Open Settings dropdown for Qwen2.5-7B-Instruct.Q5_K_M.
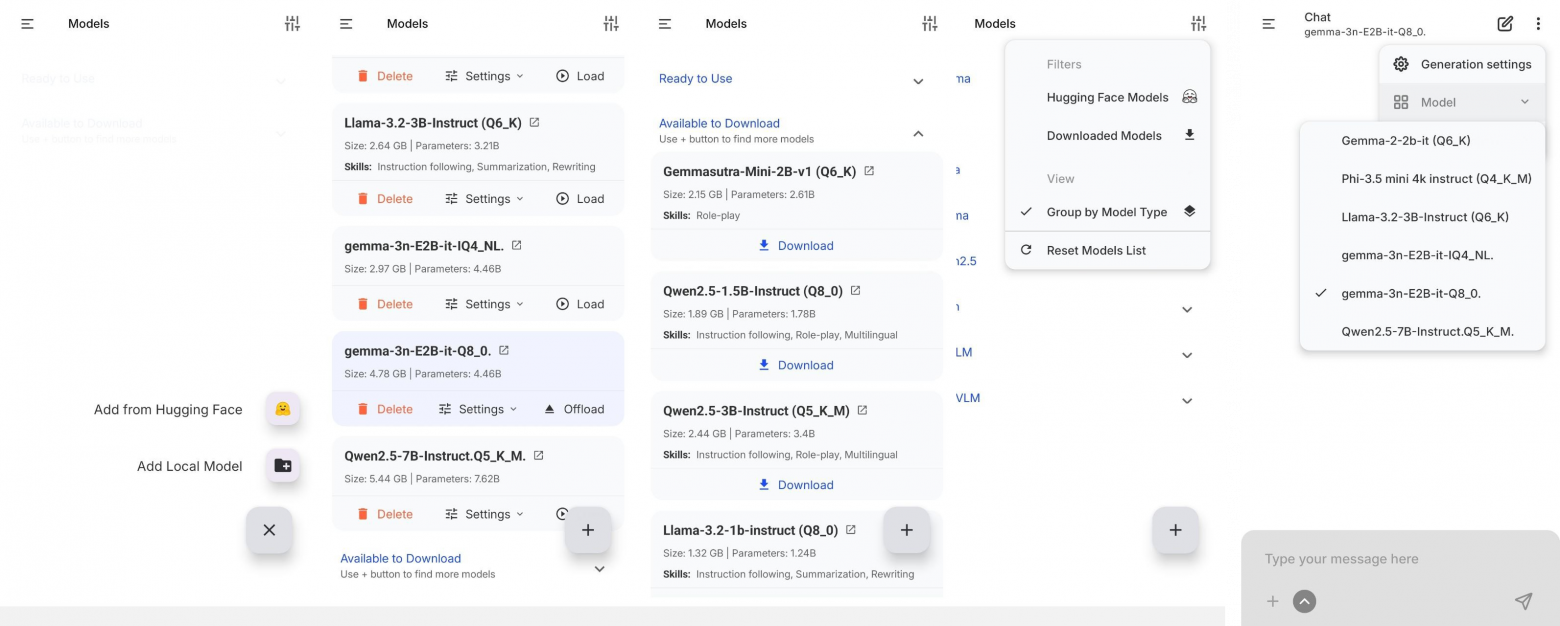The height and width of the screenshot is (626, 1560). tap(485, 514)
